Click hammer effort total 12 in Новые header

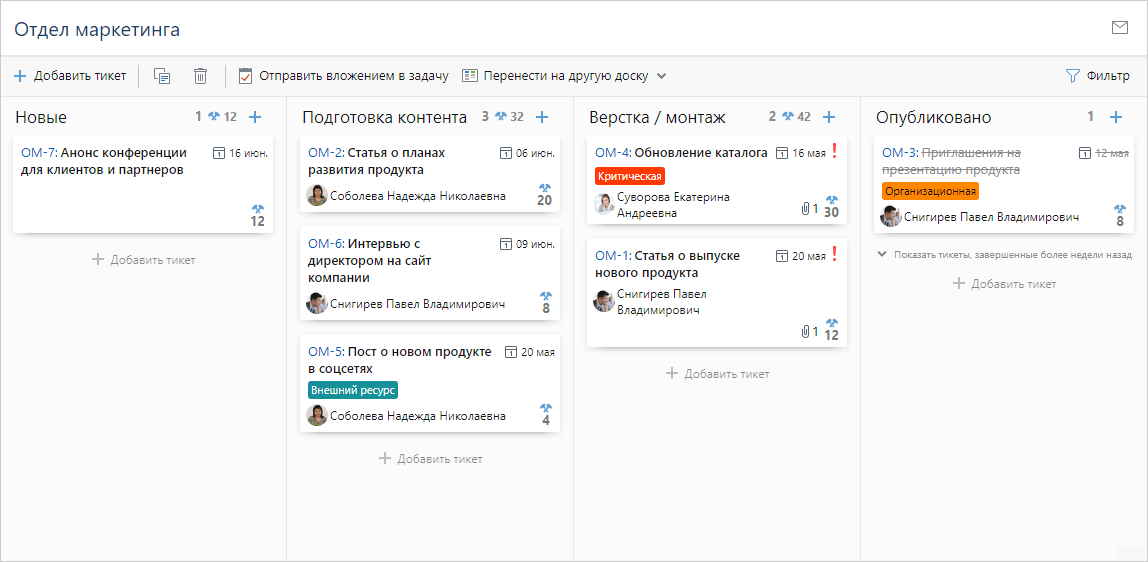click(223, 116)
